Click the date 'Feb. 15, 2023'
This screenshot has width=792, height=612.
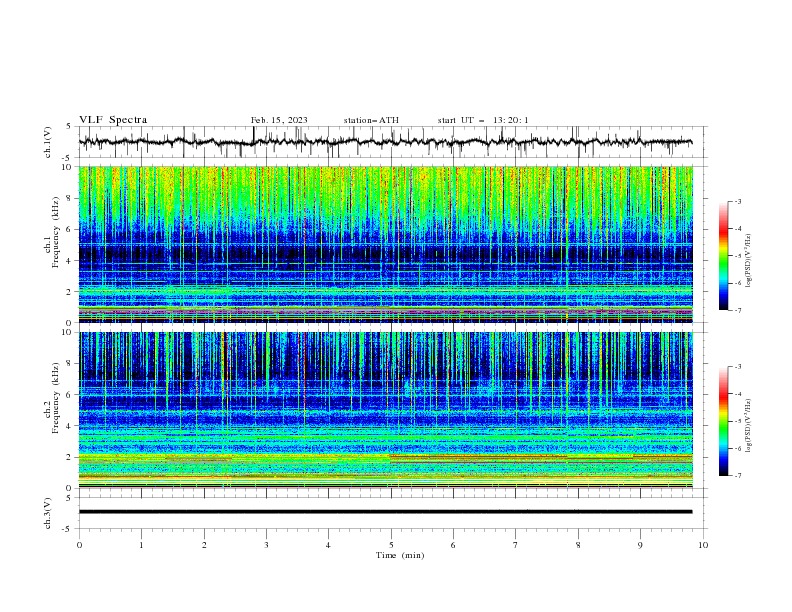coord(279,120)
